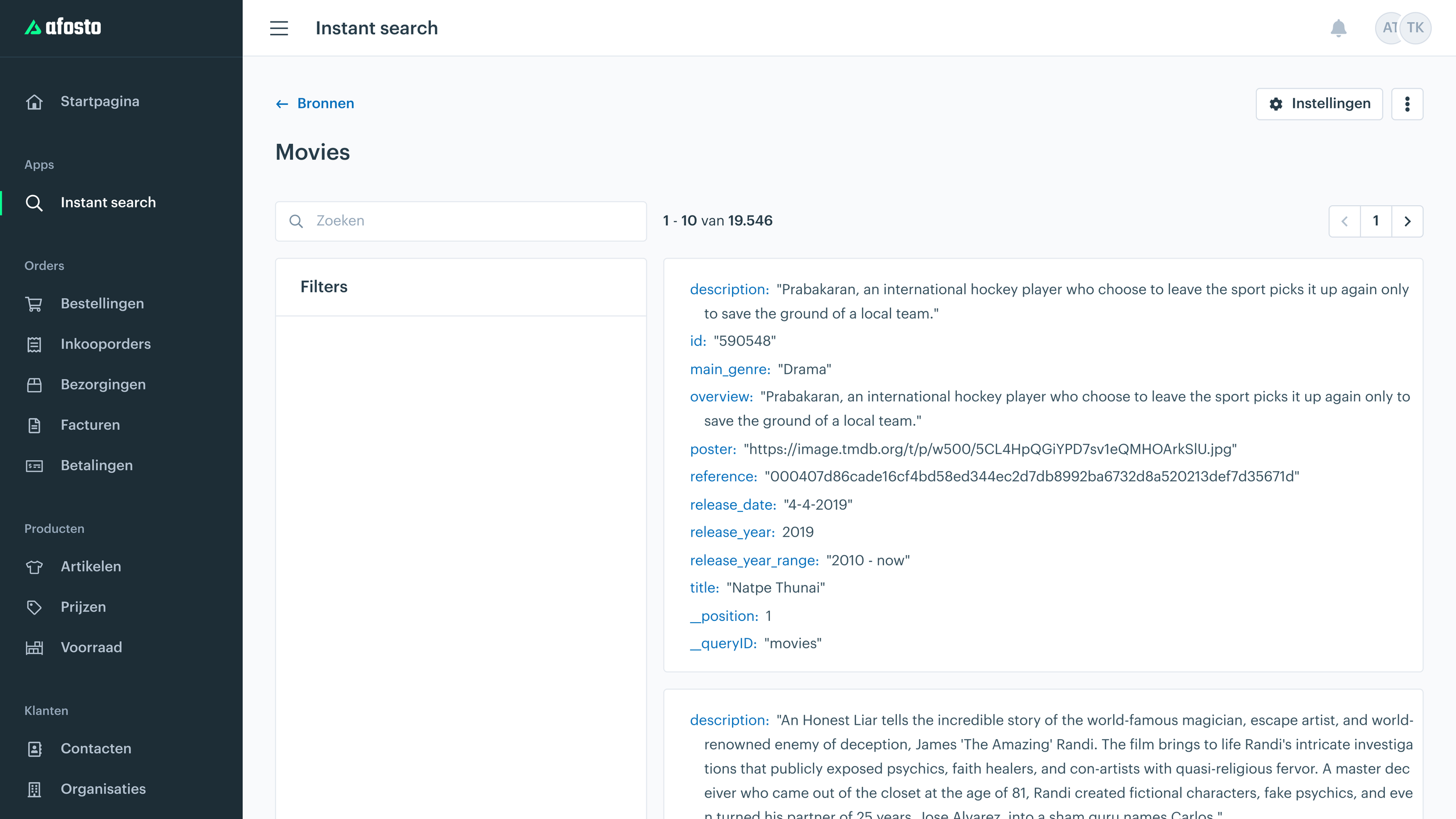Go to previous results page
The width and height of the screenshot is (1456, 819).
[1345, 221]
